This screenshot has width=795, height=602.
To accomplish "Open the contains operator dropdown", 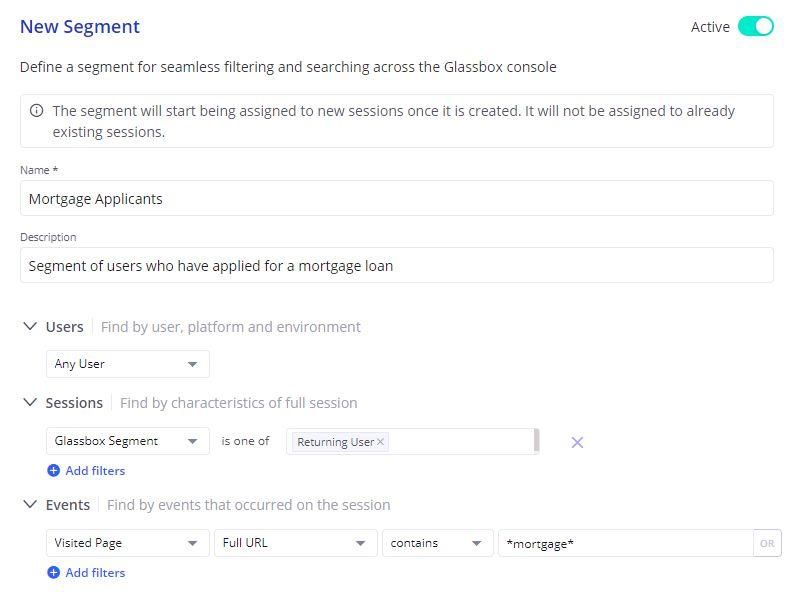I will pos(437,543).
